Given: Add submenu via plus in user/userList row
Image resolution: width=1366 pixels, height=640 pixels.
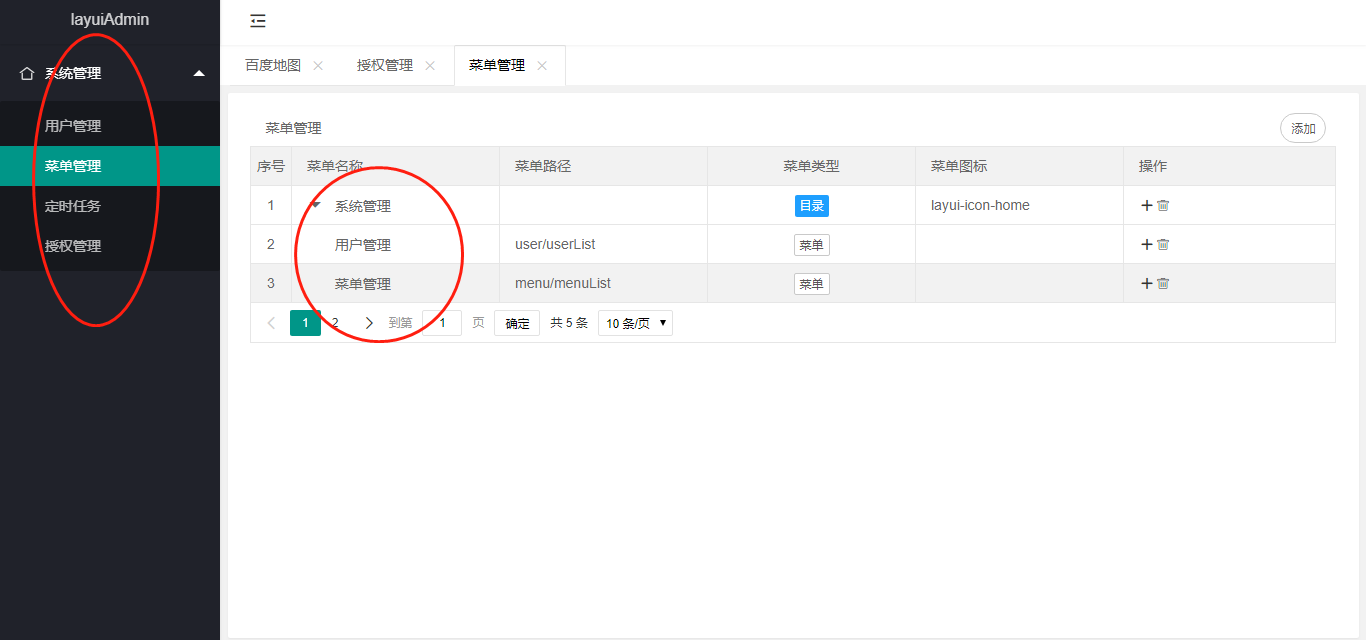Looking at the screenshot, I should tap(1146, 244).
